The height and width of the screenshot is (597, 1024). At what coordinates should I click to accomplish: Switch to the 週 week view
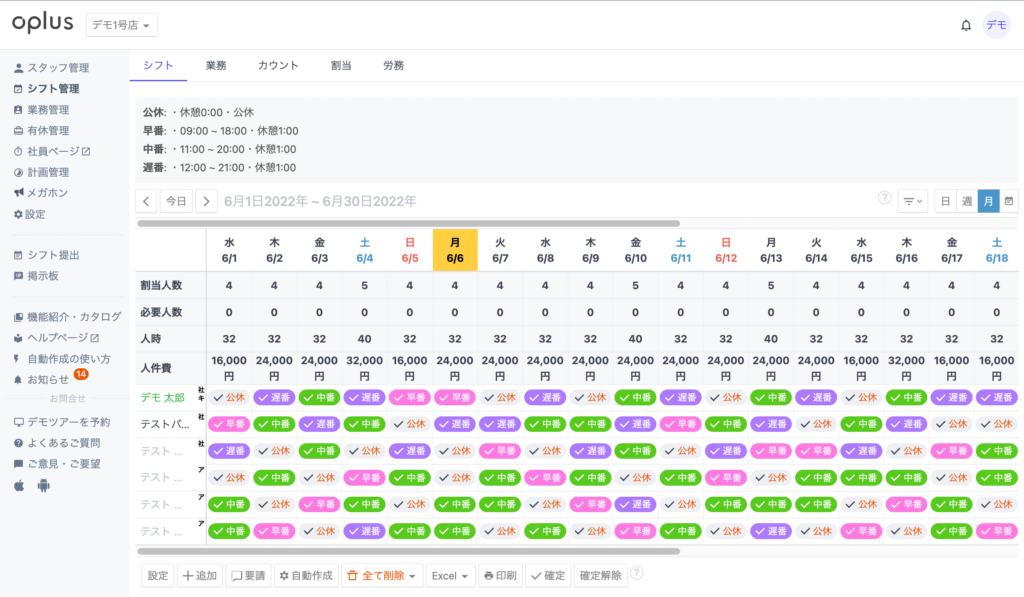point(966,201)
